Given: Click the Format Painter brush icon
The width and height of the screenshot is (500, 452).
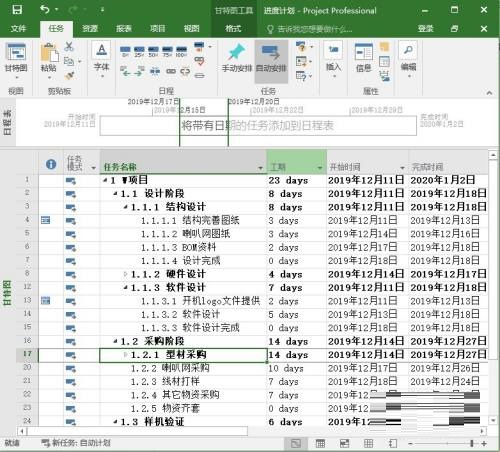Looking at the screenshot, I should click(x=69, y=76).
